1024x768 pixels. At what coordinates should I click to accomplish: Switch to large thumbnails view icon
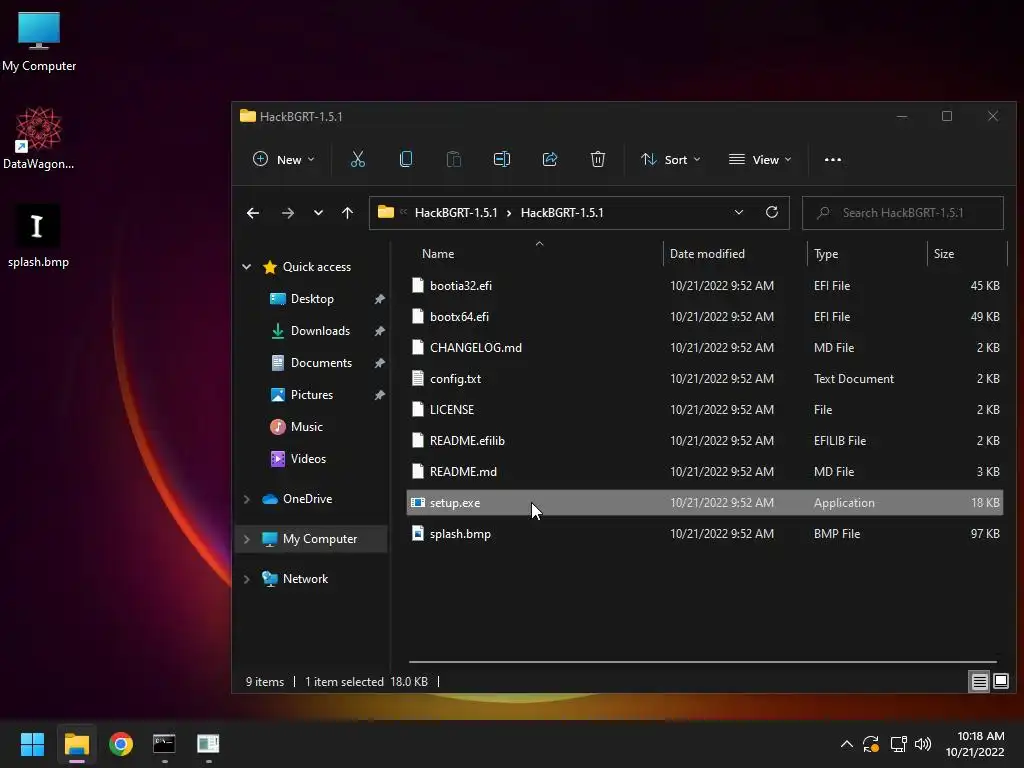[1001, 682]
